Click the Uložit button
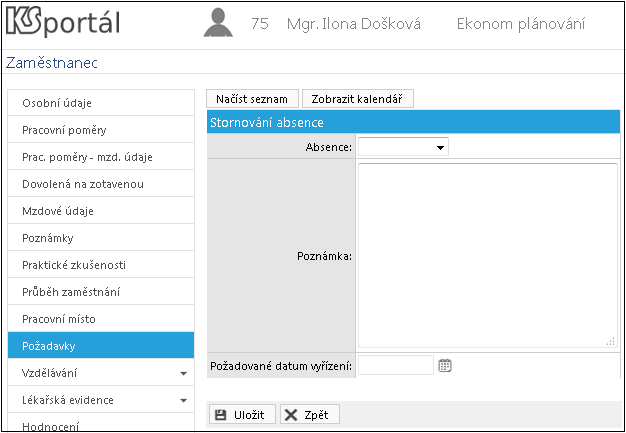 click(x=242, y=415)
